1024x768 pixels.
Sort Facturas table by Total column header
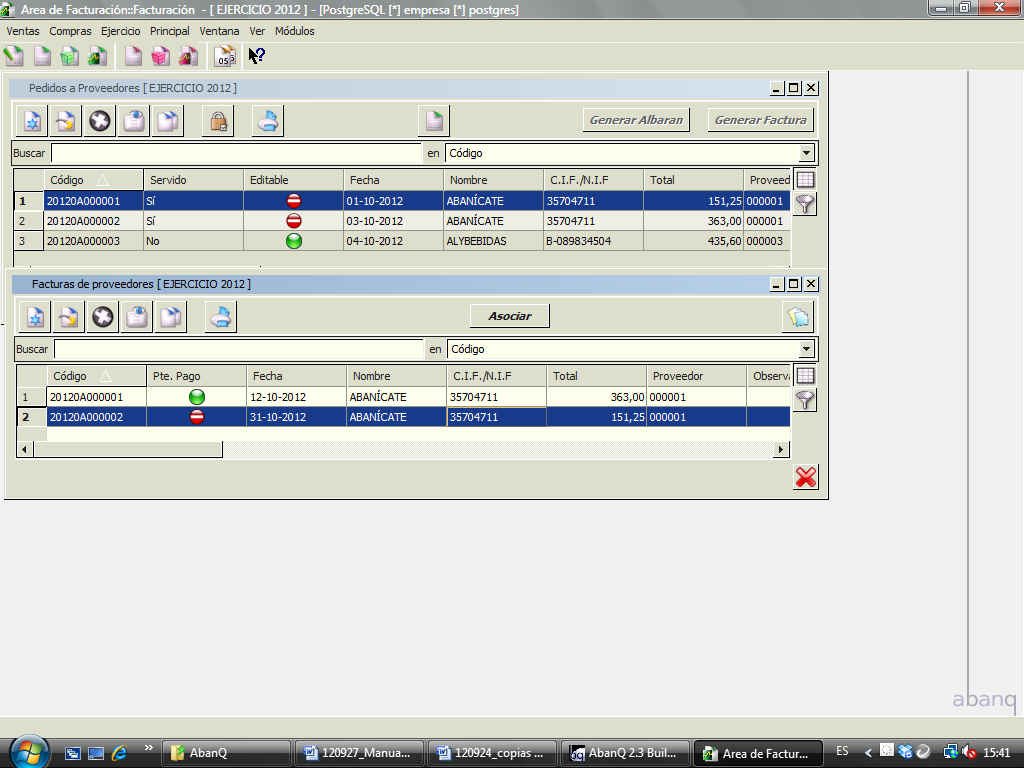pyautogui.click(x=596, y=376)
